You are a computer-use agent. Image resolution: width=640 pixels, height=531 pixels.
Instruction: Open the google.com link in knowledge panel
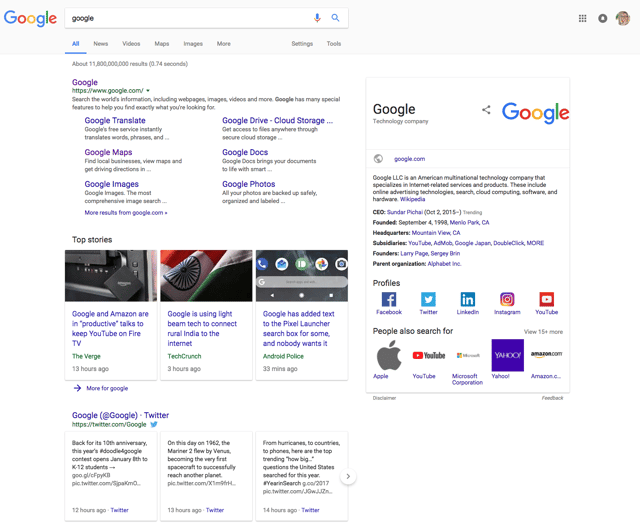click(x=409, y=159)
